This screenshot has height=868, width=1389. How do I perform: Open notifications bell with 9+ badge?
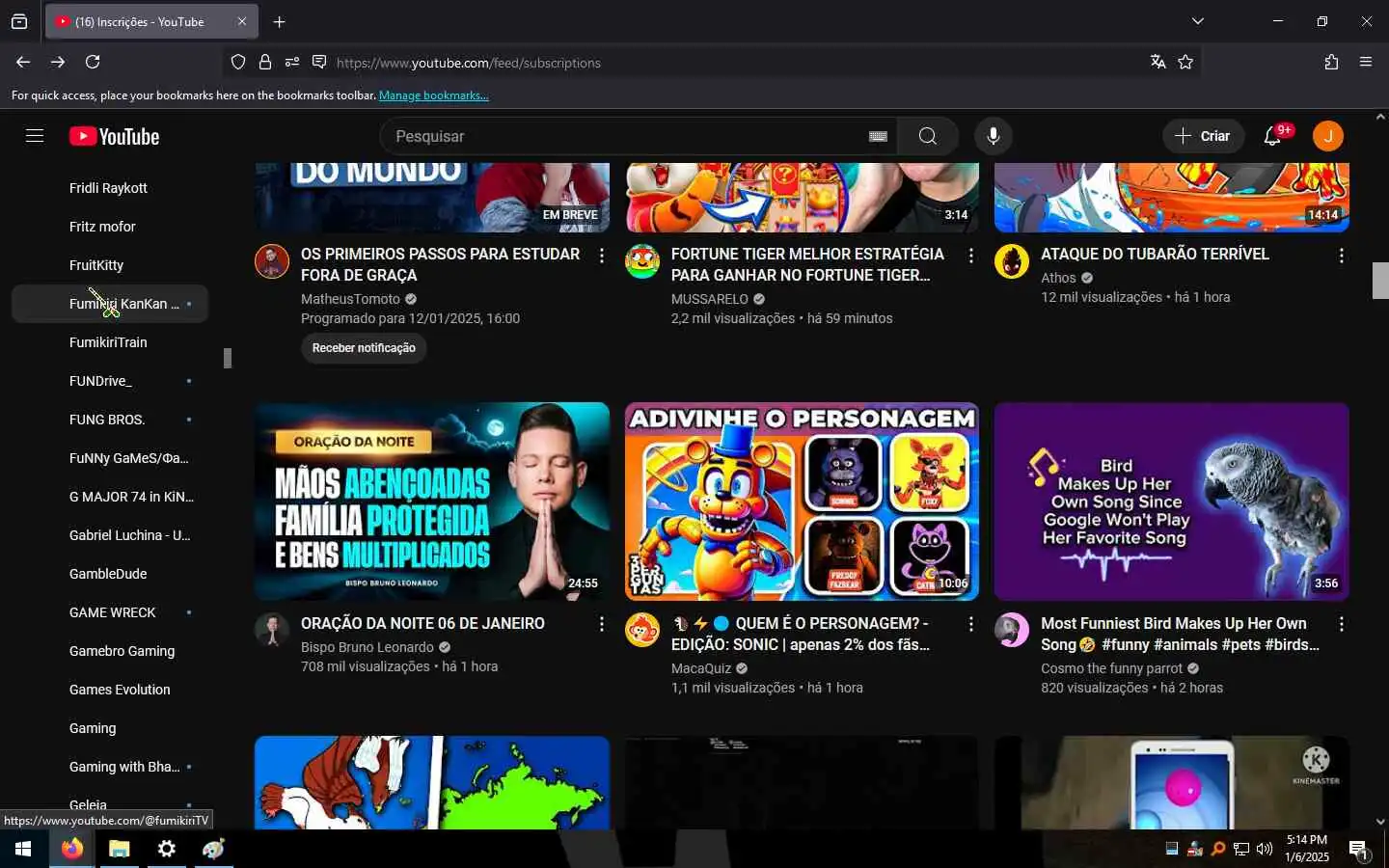point(1273,136)
